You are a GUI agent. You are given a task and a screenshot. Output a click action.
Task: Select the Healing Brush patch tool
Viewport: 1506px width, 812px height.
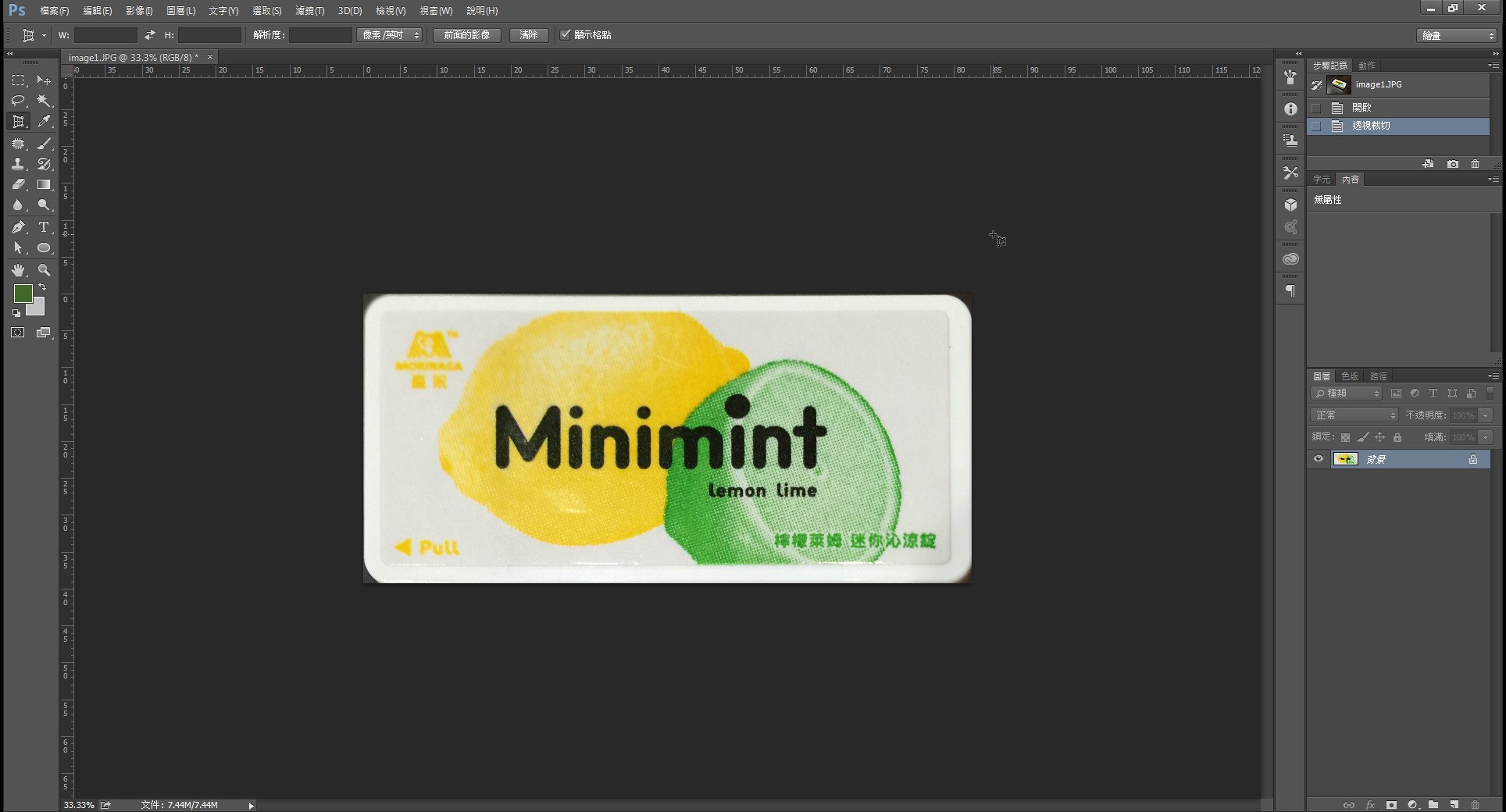[x=18, y=144]
